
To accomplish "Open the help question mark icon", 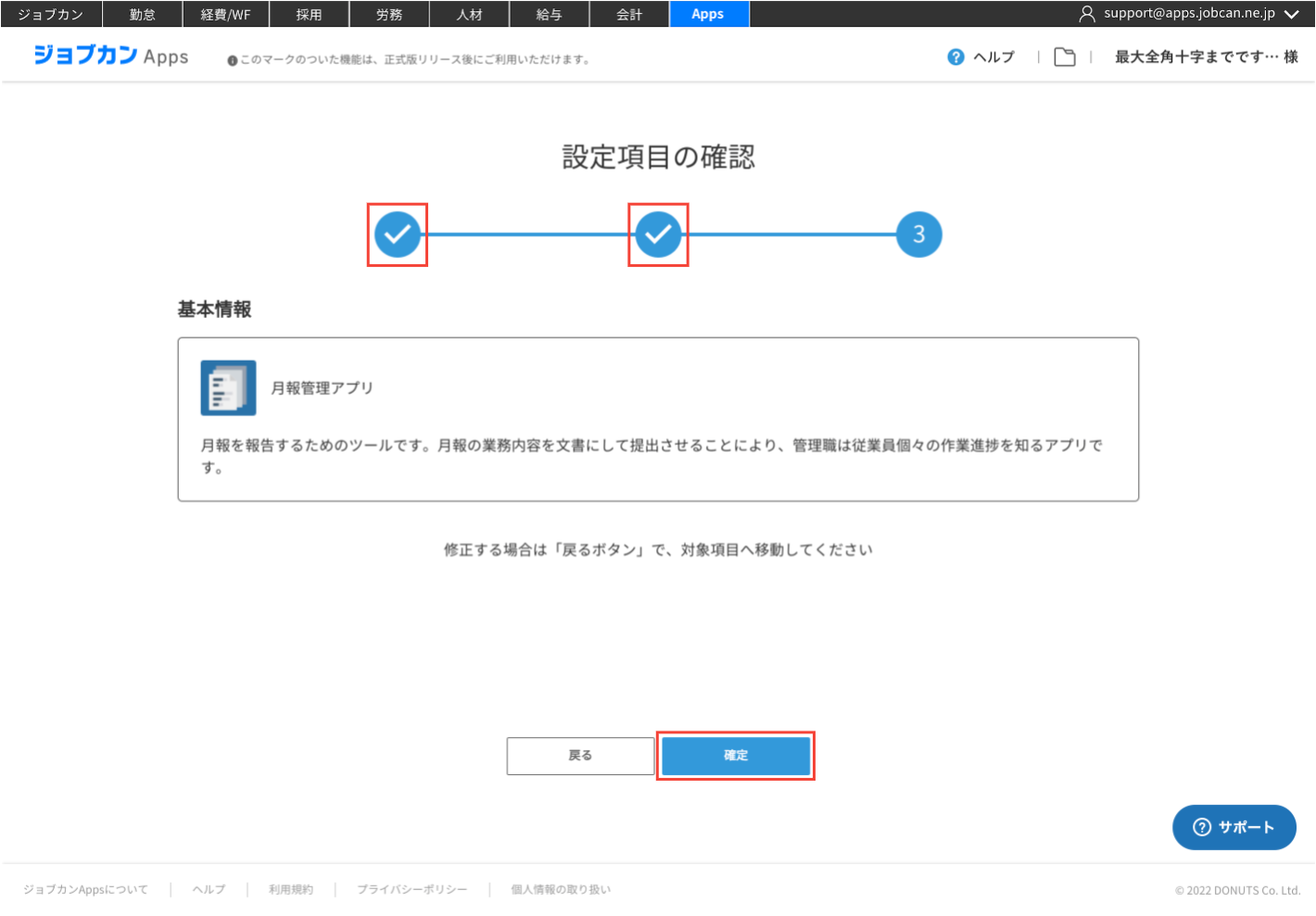I will (955, 57).
